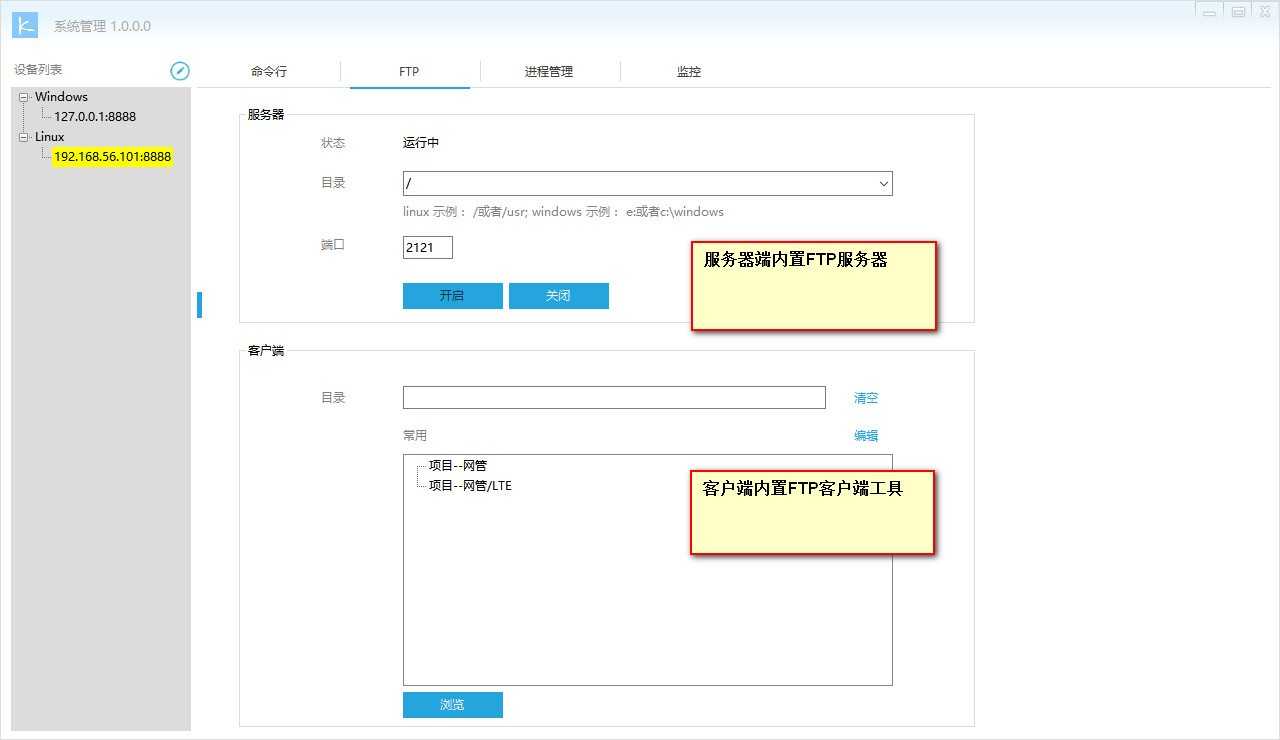Select the Linux group label
The image size is (1280, 740).
[49, 137]
